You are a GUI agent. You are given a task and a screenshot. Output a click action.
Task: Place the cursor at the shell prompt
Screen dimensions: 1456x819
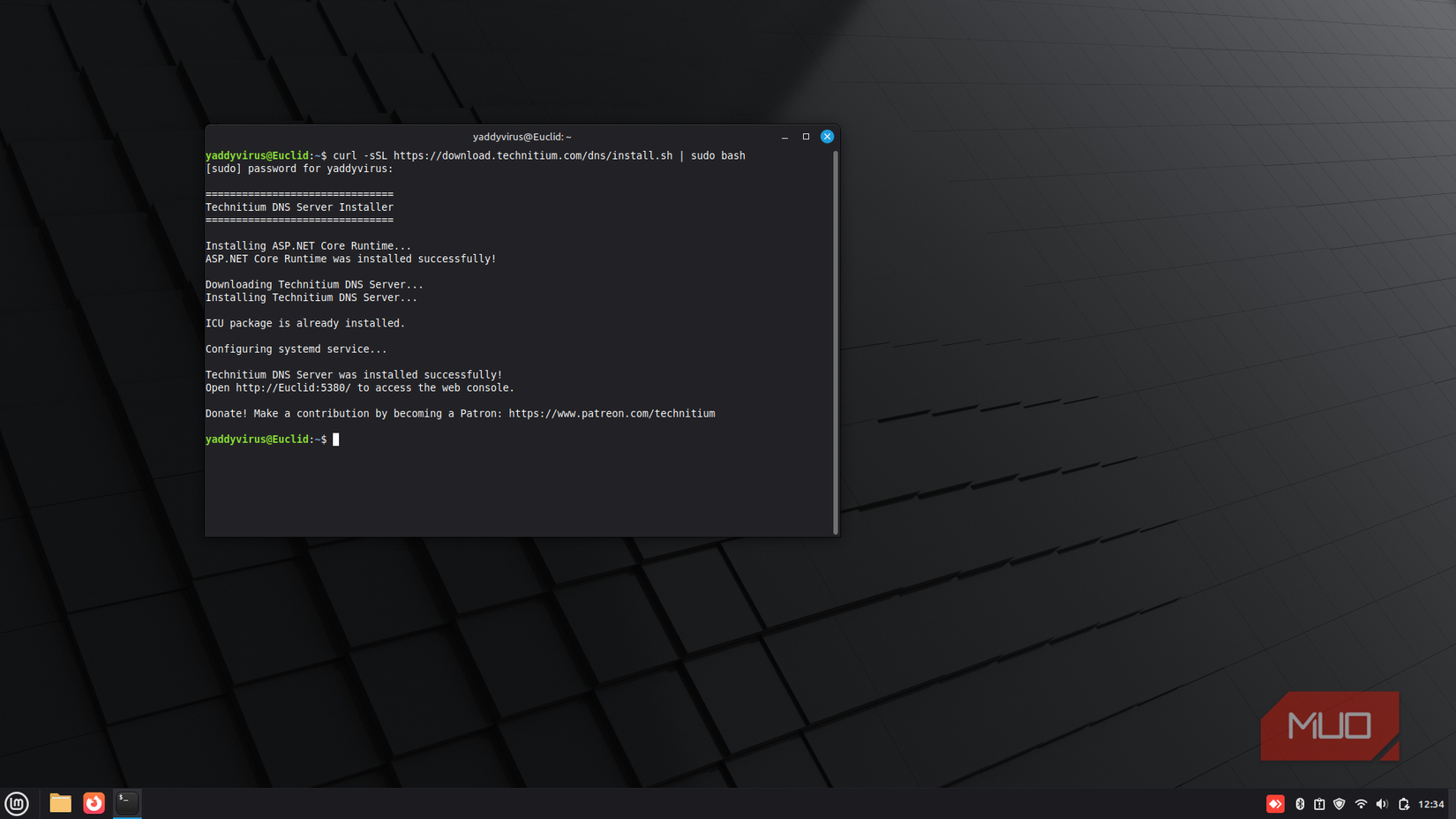335,439
